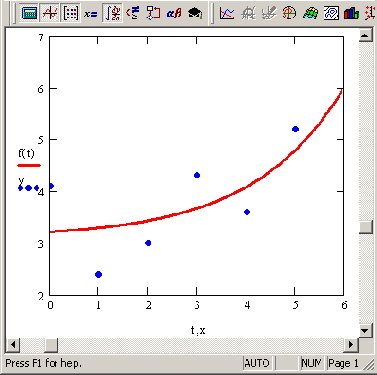Click the blue data point at x=4

tap(247, 212)
